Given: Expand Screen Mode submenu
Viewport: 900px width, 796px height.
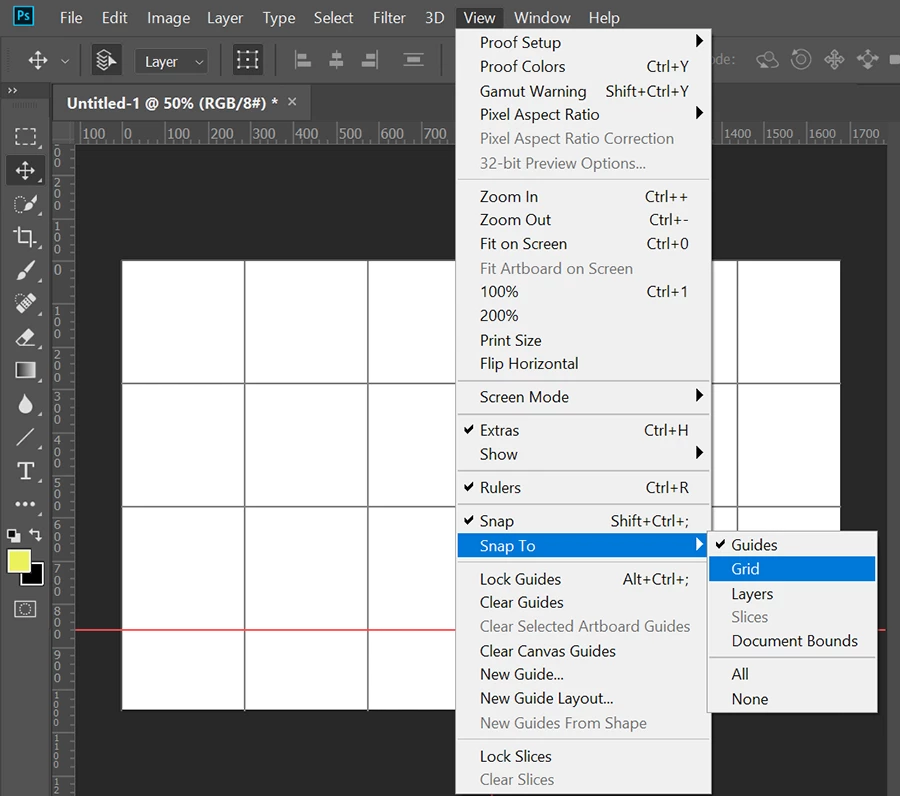Looking at the screenshot, I should click(583, 397).
